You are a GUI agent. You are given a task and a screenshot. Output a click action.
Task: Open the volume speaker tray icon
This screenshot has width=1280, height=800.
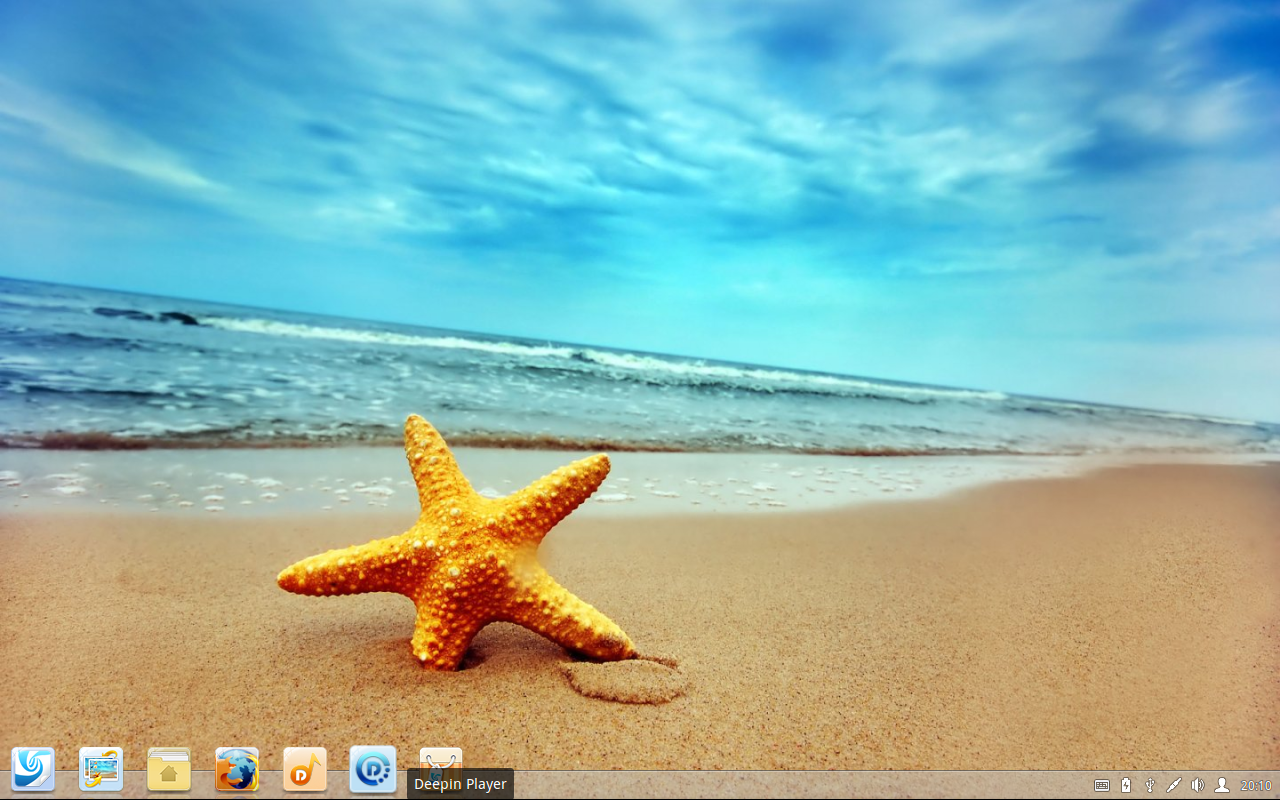[1198, 785]
